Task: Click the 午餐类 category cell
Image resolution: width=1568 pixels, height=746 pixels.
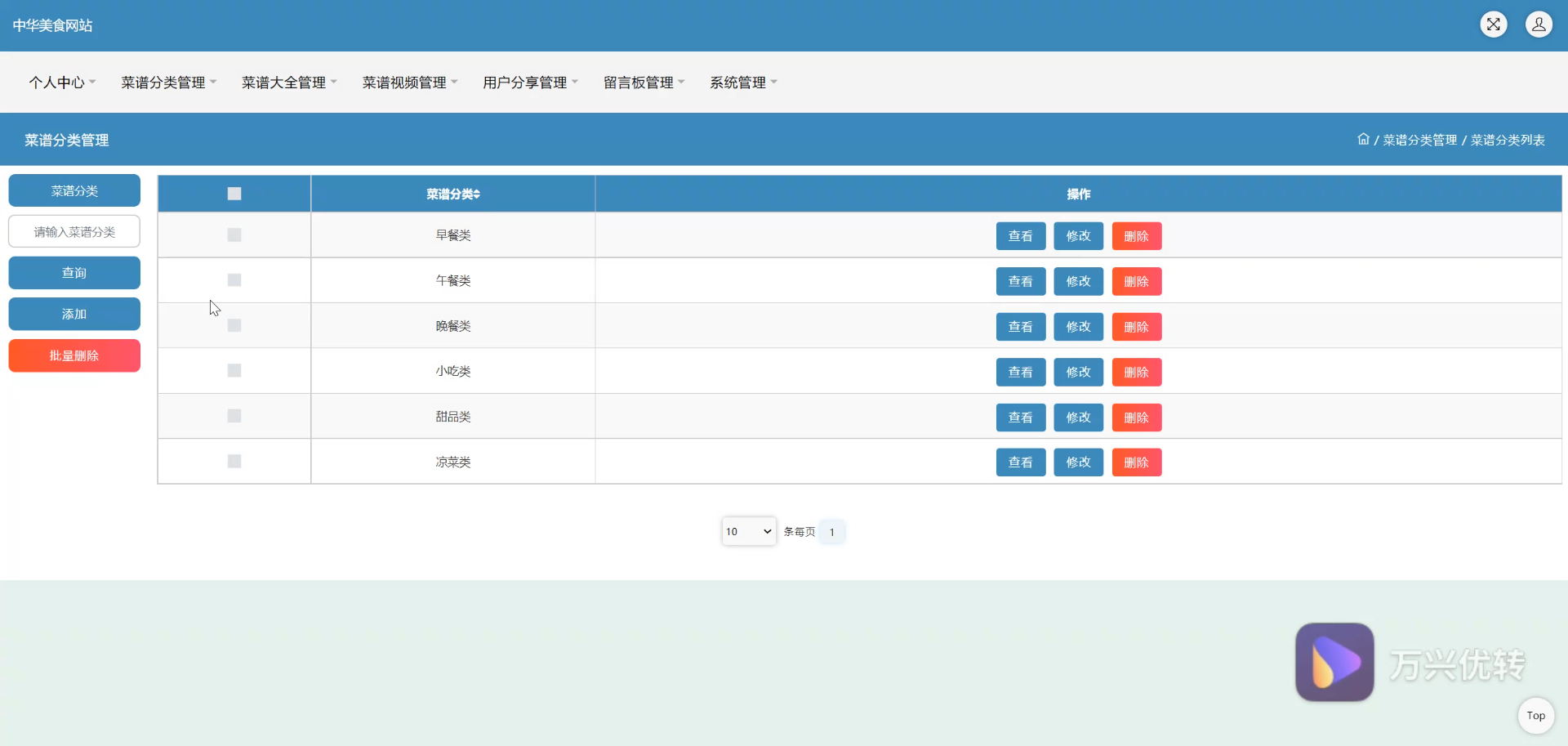Action: coord(453,280)
